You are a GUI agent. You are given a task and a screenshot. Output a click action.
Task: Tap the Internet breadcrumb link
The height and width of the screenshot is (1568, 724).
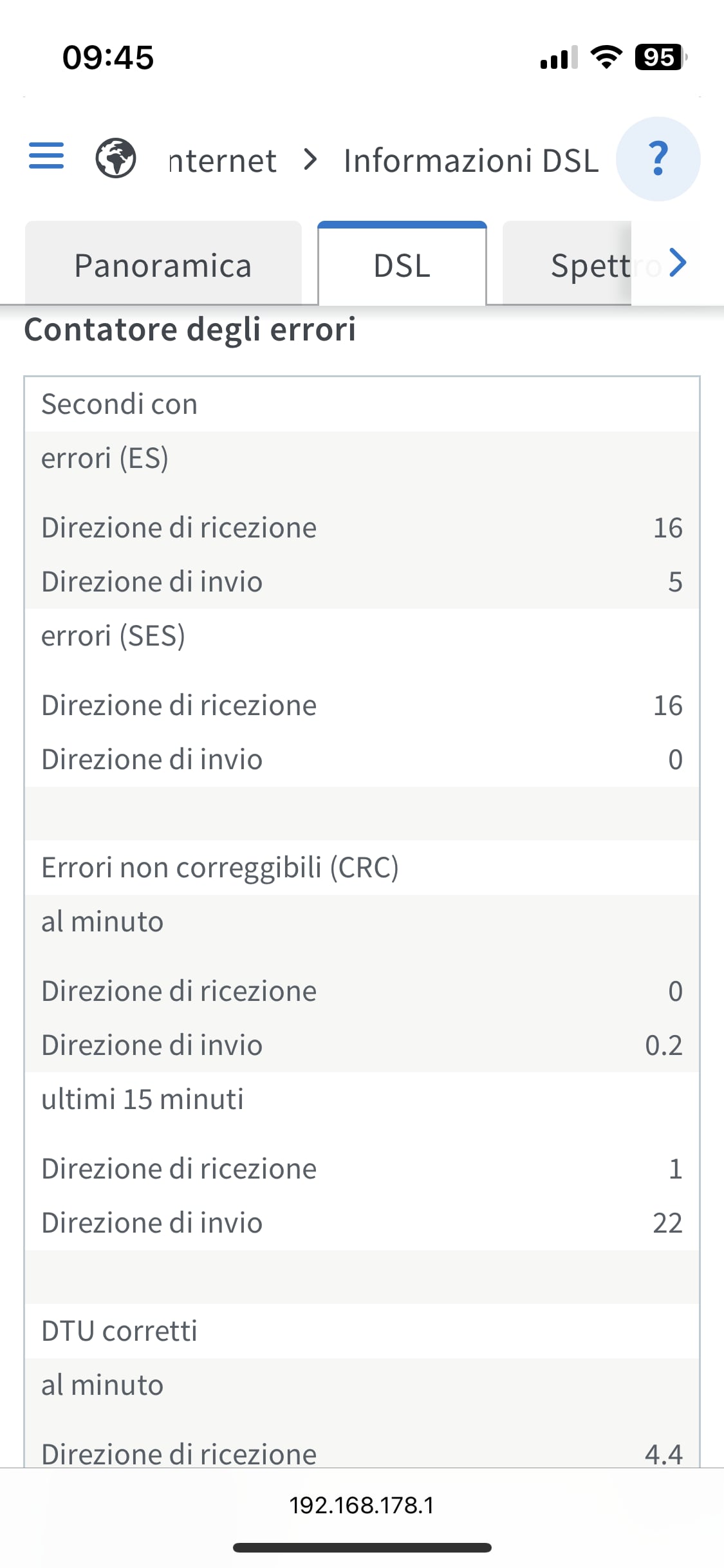(223, 160)
